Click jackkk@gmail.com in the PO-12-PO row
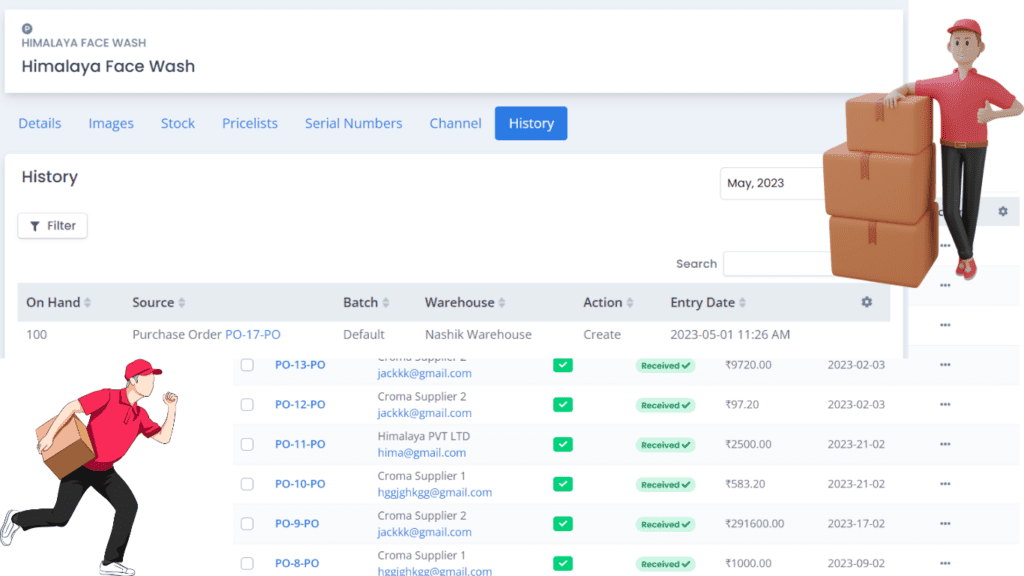Image resolution: width=1024 pixels, height=576 pixels. pos(424,413)
